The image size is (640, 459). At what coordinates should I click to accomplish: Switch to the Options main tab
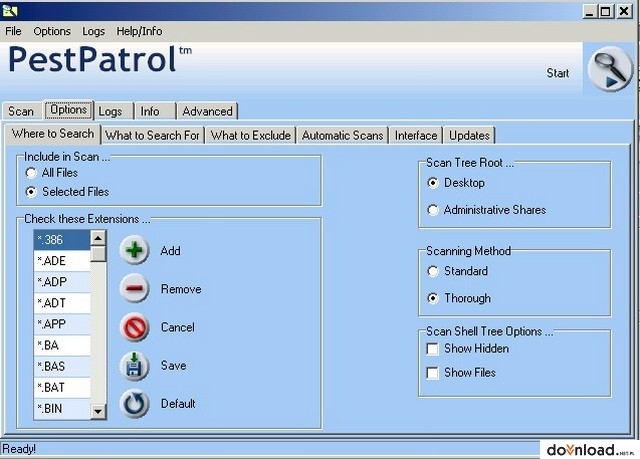(68, 110)
